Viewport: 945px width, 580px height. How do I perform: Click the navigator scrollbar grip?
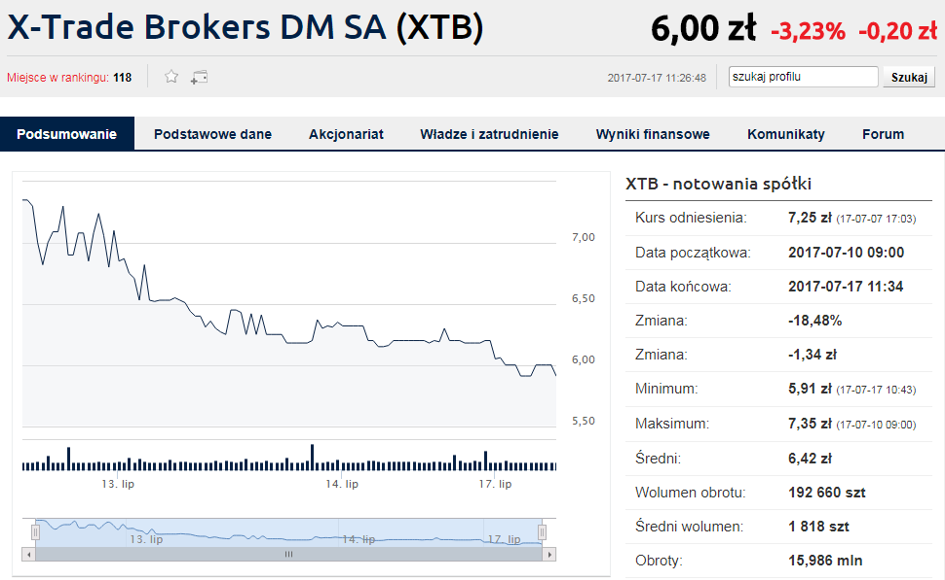289,554
